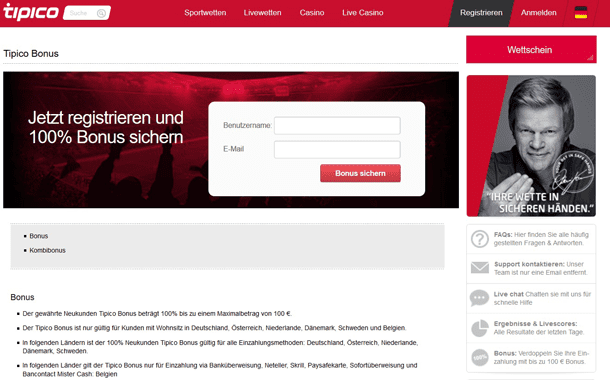The image size is (610, 380).
Task: Open Support kontaktieren link
Action: pyautogui.click(x=531, y=268)
